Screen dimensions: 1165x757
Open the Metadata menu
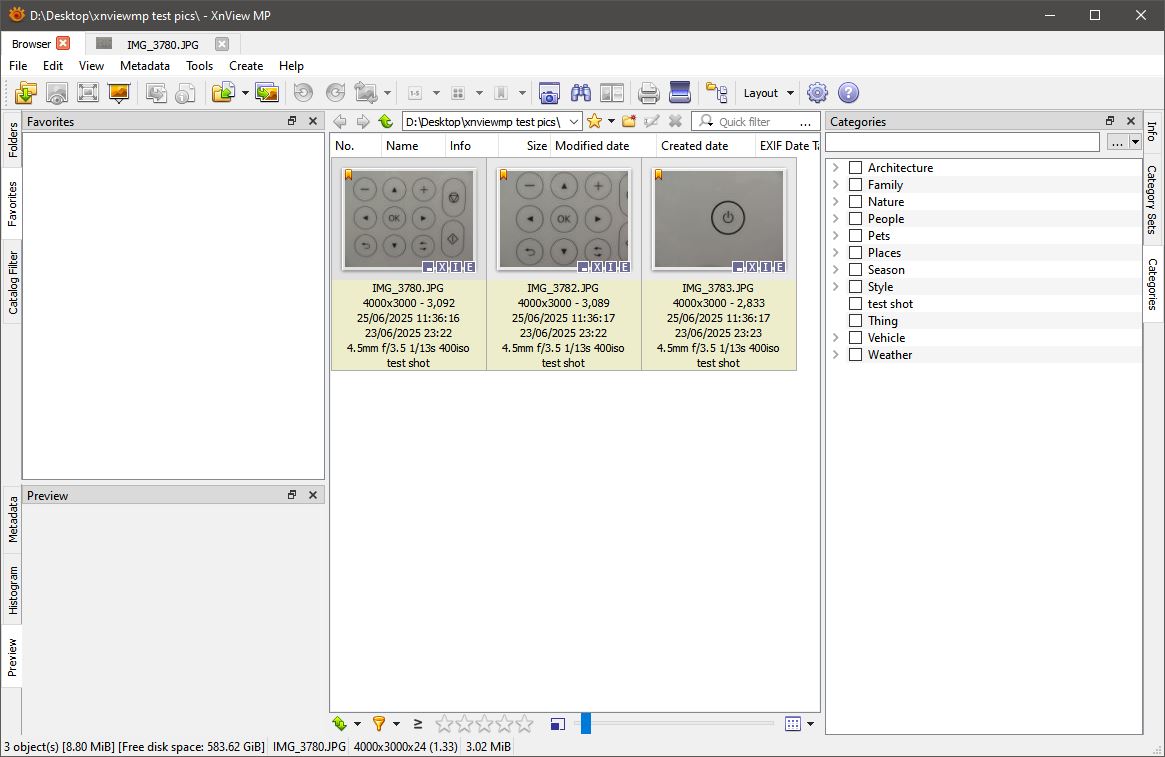pos(145,65)
